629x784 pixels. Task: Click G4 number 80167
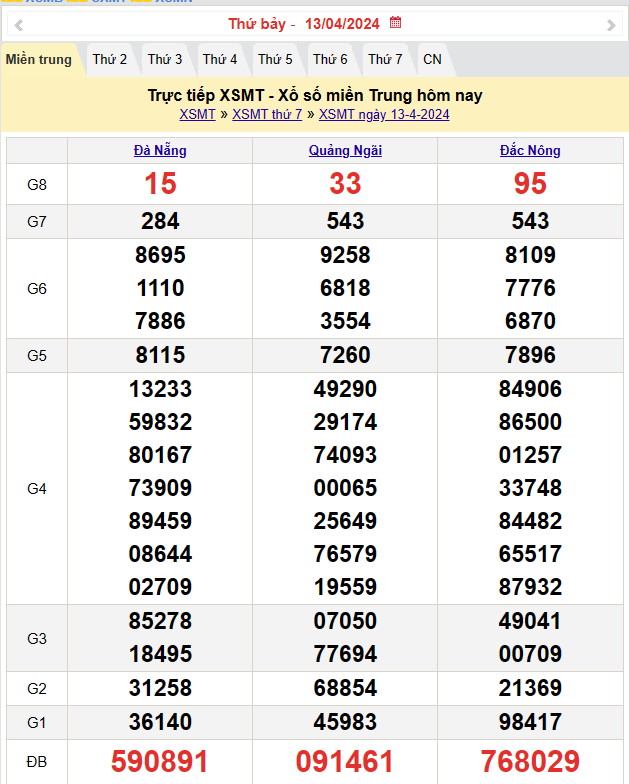[160, 455]
